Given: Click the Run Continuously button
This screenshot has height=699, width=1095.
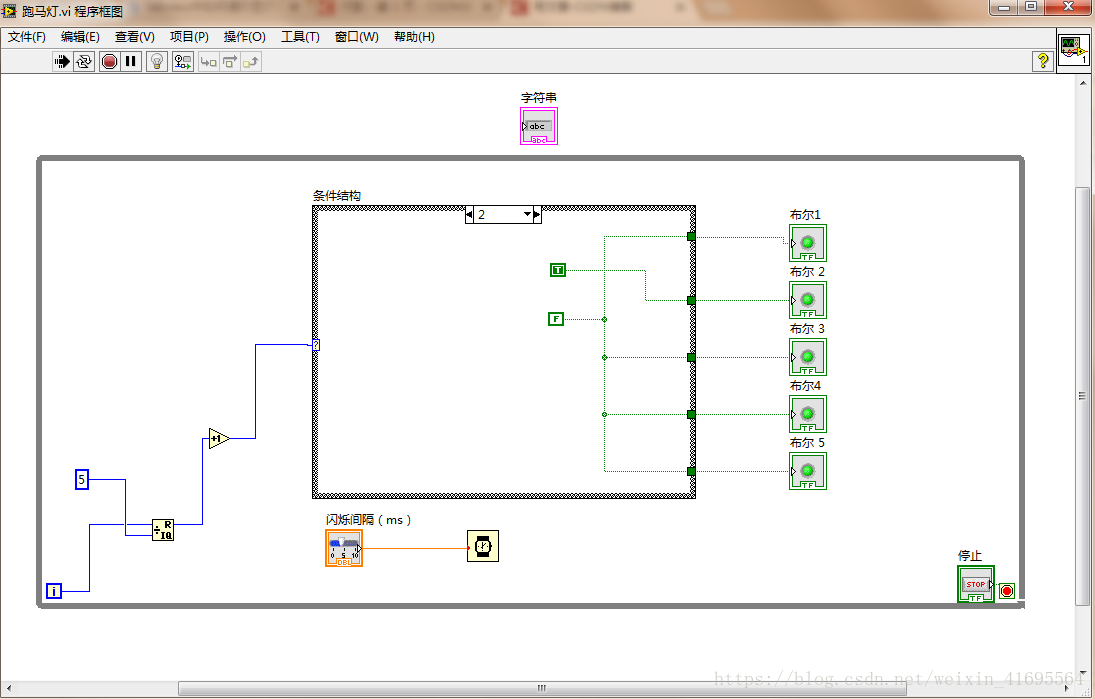Looking at the screenshot, I should click(x=84, y=61).
